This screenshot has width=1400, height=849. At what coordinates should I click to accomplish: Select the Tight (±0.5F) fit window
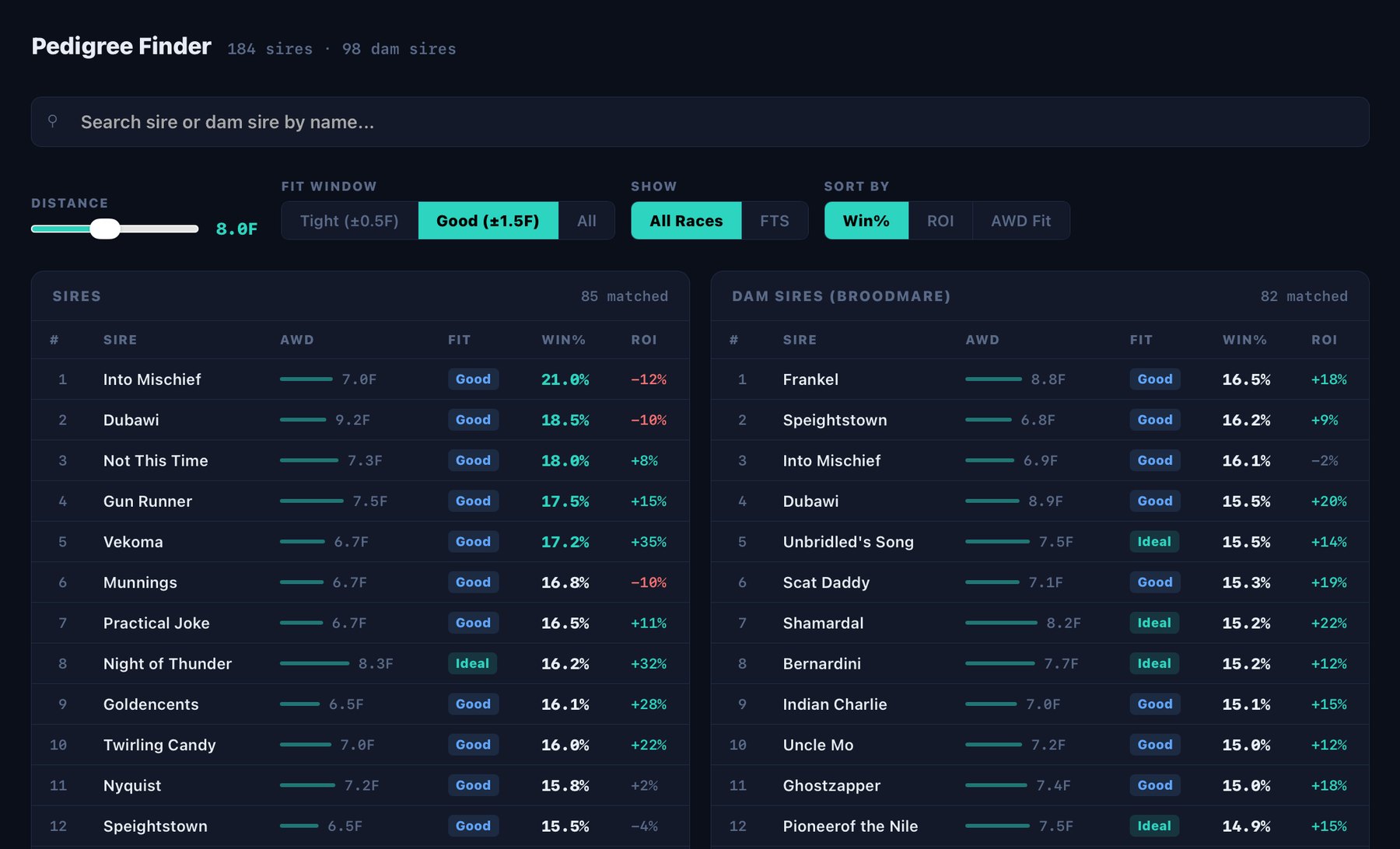[349, 221]
